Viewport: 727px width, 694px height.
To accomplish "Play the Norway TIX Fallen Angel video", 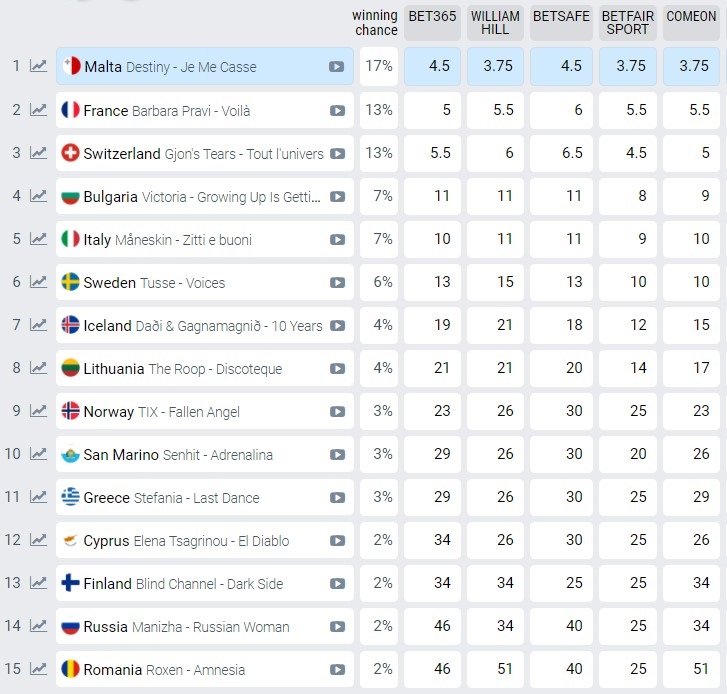I will point(337,412).
